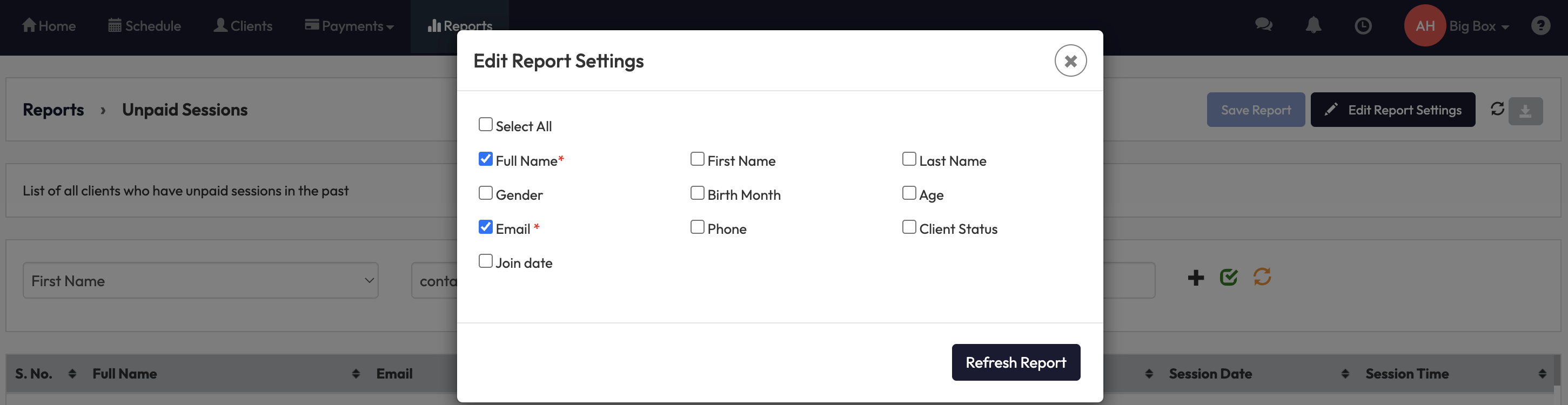Click the plus add filter icon
The image size is (1568, 405).
(x=1196, y=278)
